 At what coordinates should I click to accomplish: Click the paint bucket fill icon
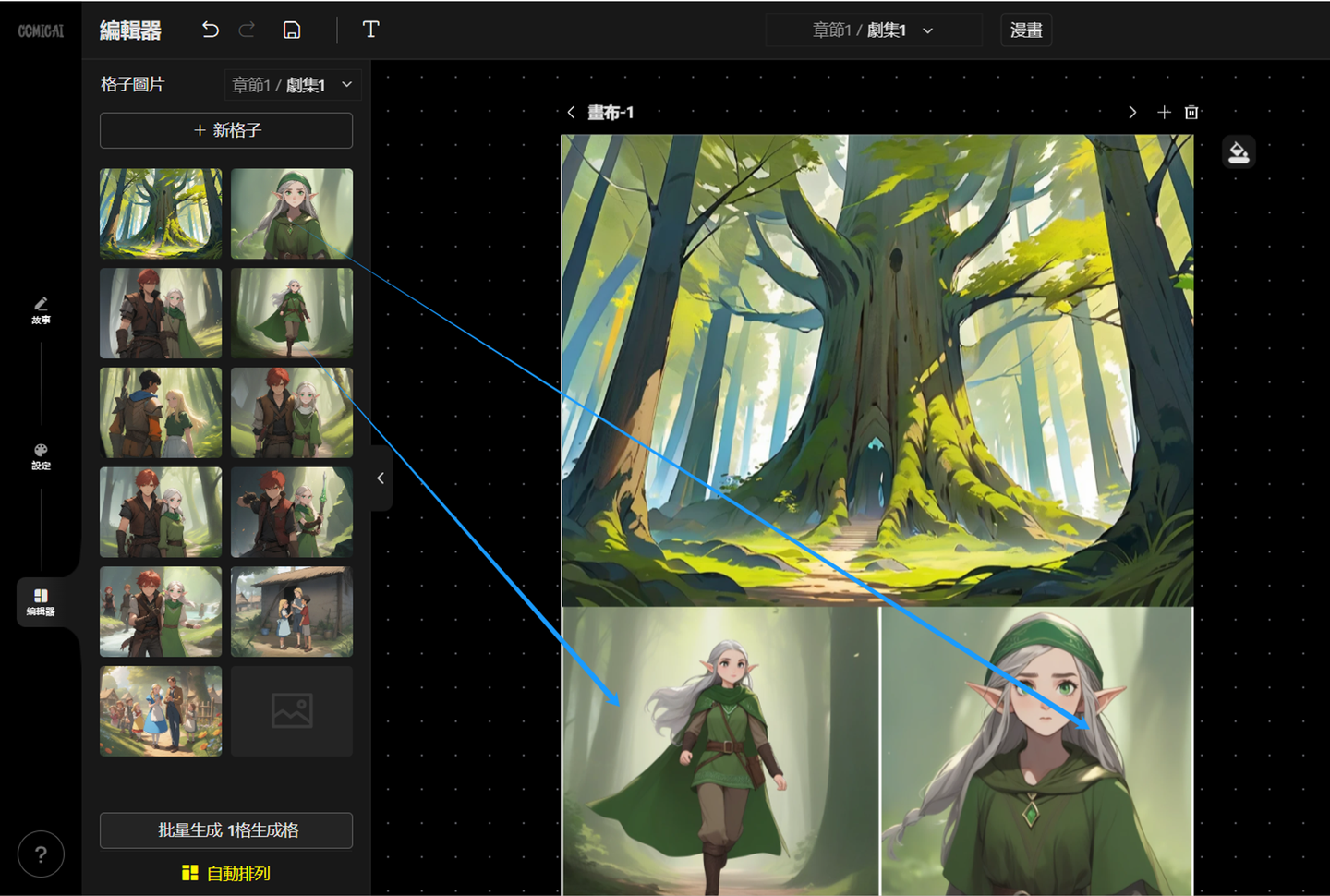click(x=1239, y=151)
